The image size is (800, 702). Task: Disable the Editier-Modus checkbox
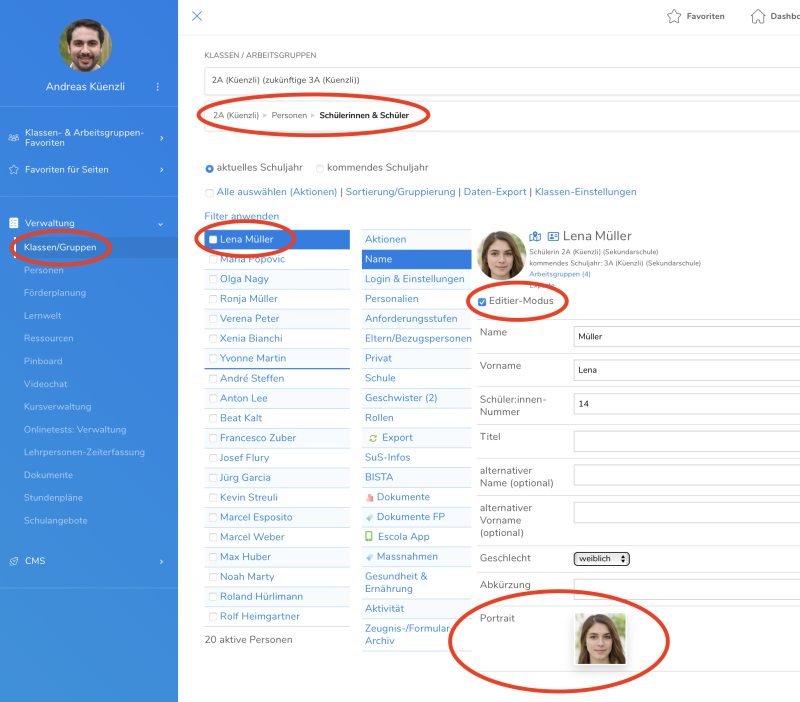[x=483, y=301]
